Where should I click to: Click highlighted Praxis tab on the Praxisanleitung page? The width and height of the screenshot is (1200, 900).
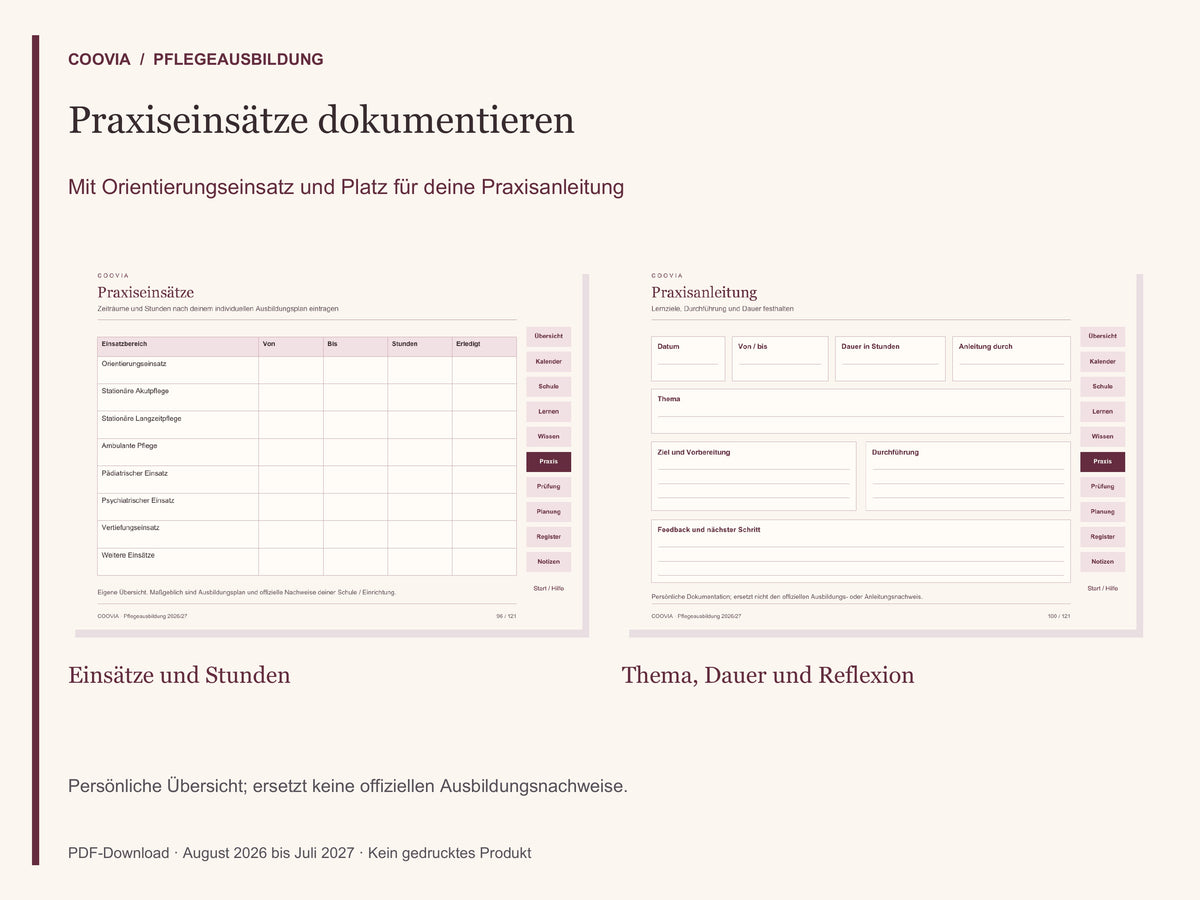(x=1102, y=461)
